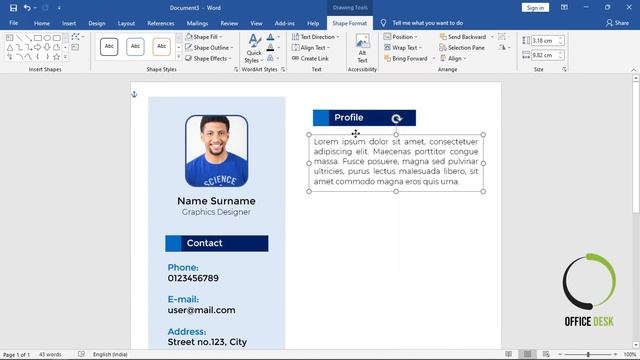The width and height of the screenshot is (640, 360).
Task: Click the Share button
Action: click(x=617, y=23)
